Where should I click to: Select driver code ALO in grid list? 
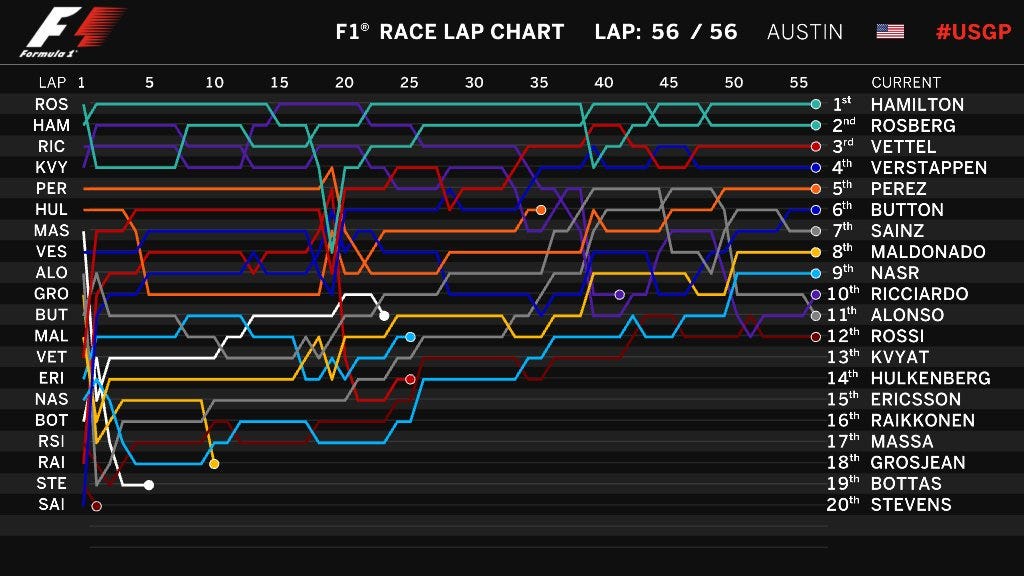tap(52, 272)
